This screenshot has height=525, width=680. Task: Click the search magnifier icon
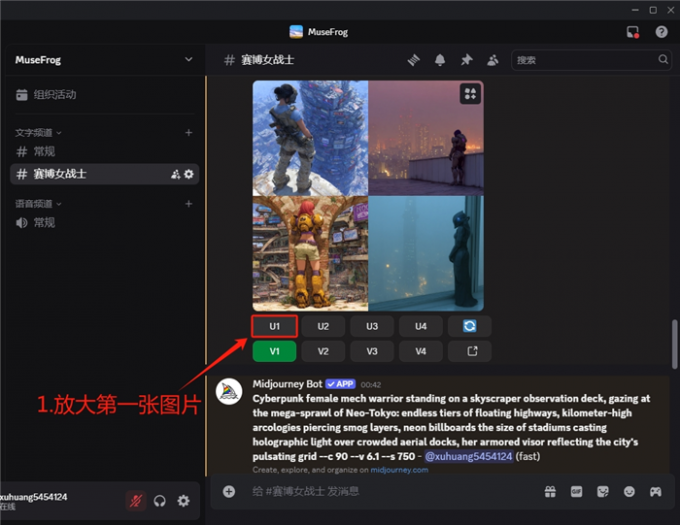point(663,59)
